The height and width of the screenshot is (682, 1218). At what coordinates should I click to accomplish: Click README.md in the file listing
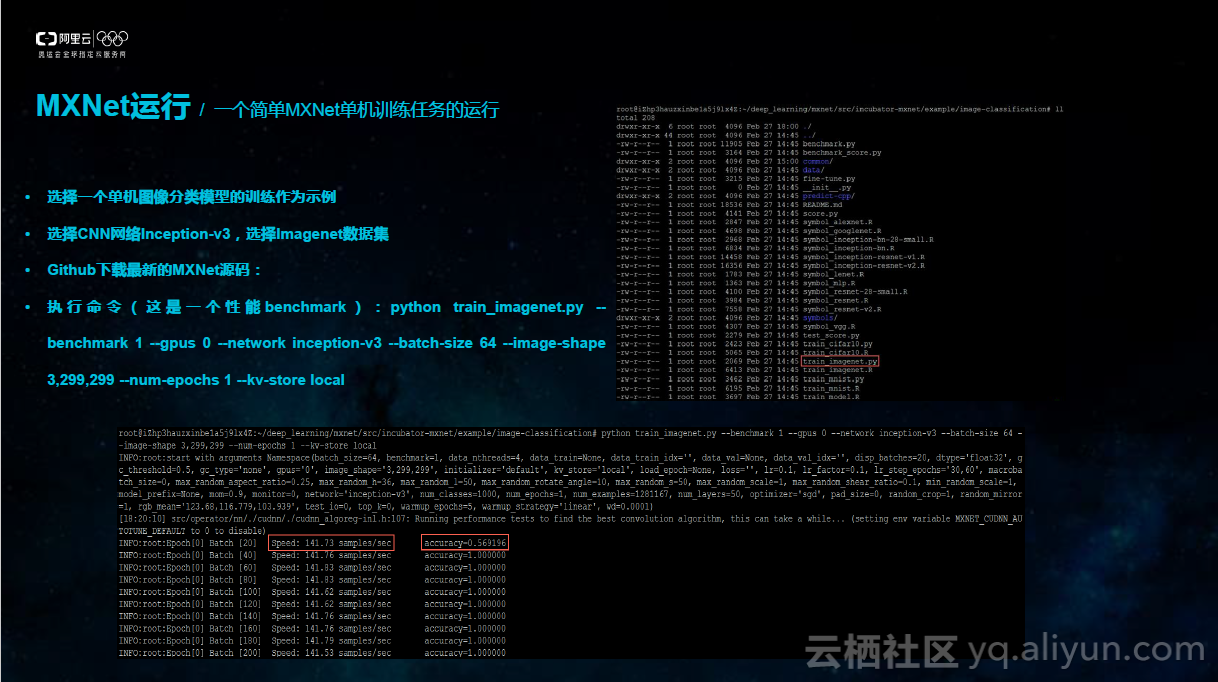tap(823, 205)
